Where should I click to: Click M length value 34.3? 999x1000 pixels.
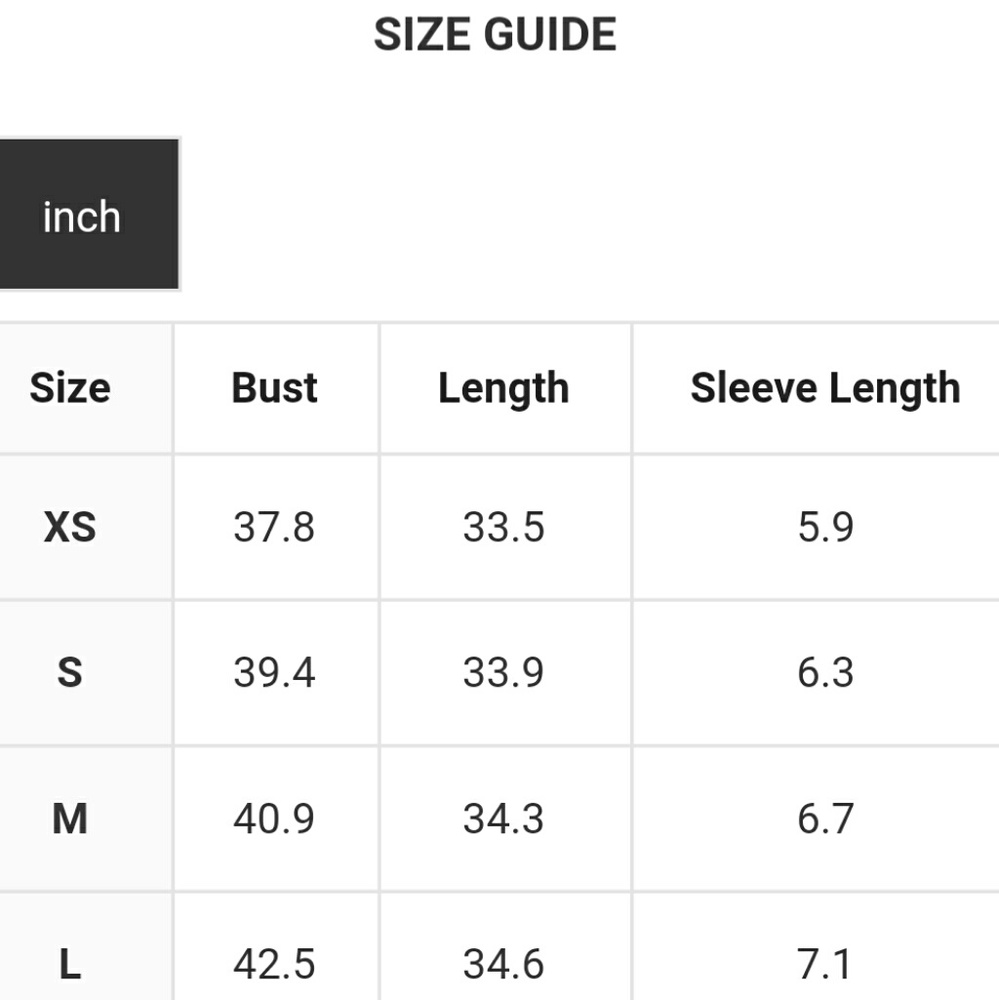[x=503, y=819]
